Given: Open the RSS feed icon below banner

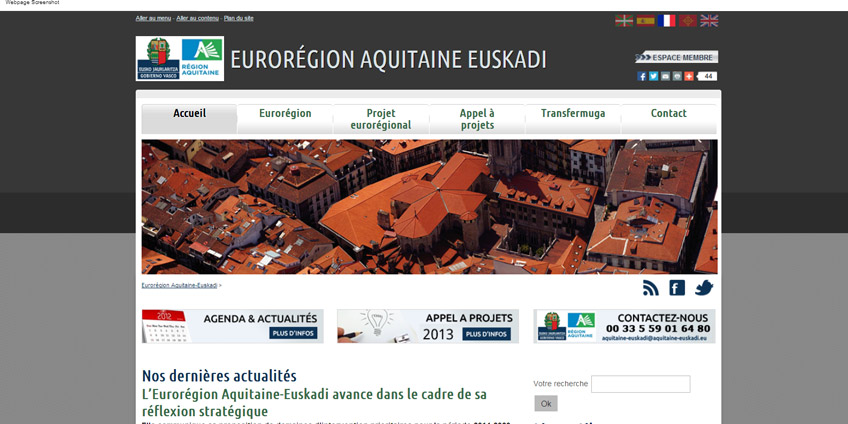Looking at the screenshot, I should pyautogui.click(x=651, y=288).
